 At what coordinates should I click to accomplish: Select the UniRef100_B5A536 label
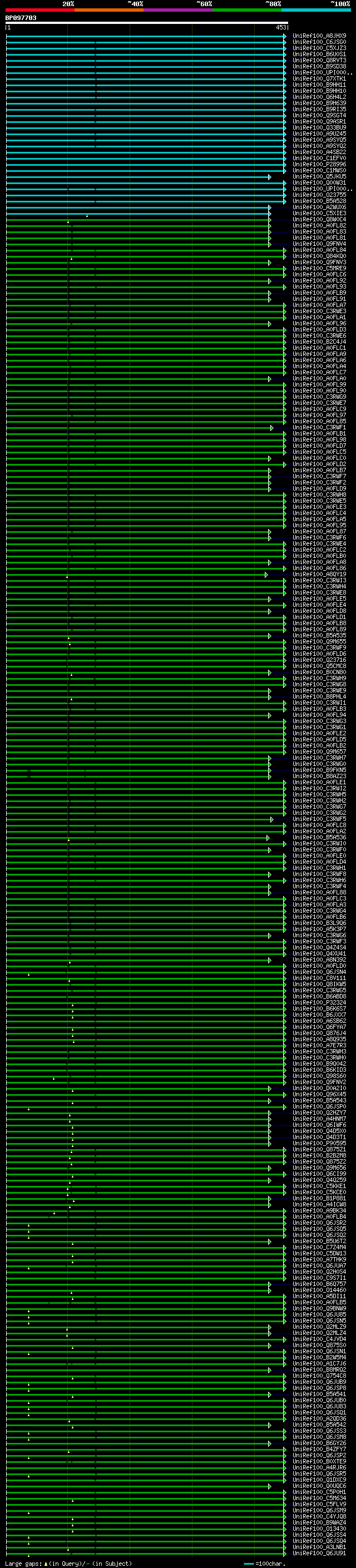click(319, 838)
